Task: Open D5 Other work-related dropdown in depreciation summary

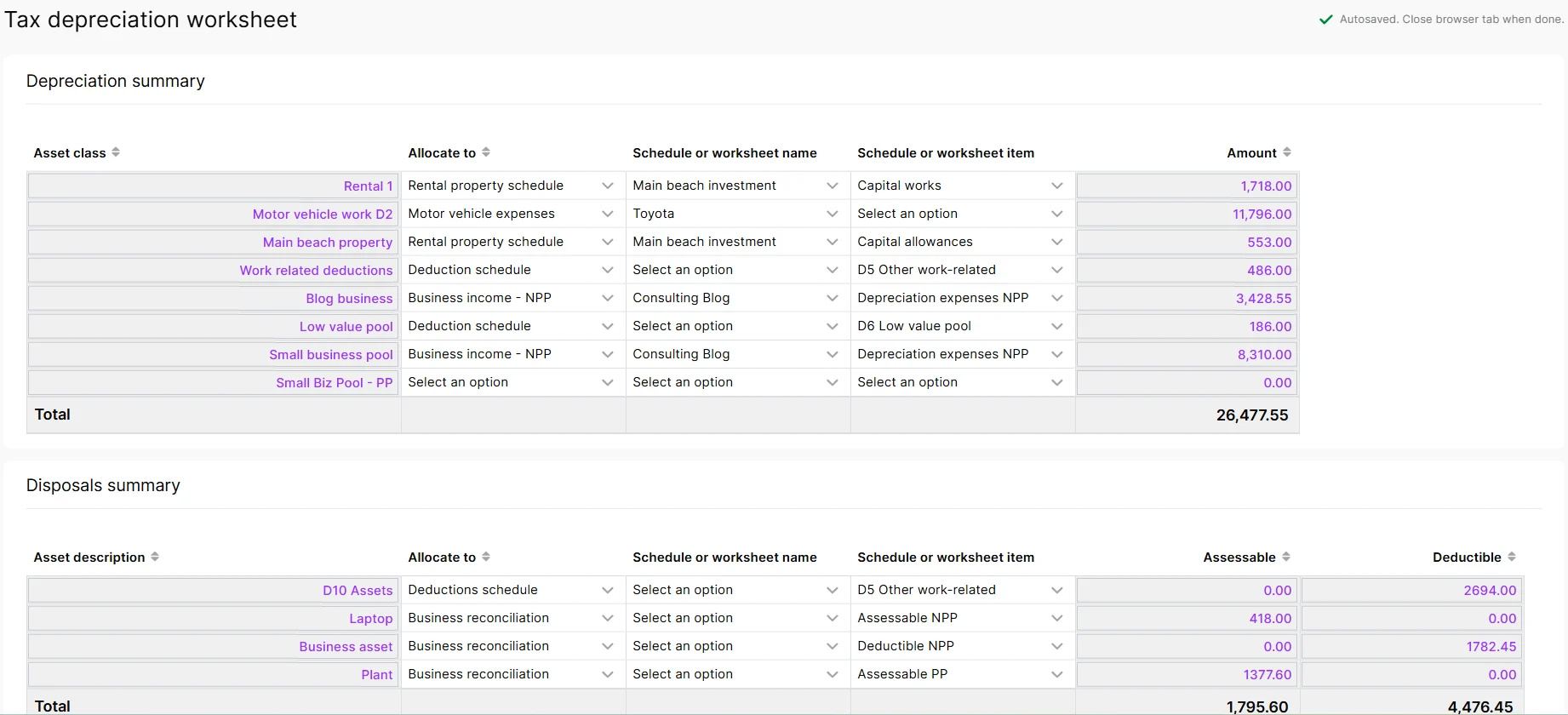Action: [961, 270]
